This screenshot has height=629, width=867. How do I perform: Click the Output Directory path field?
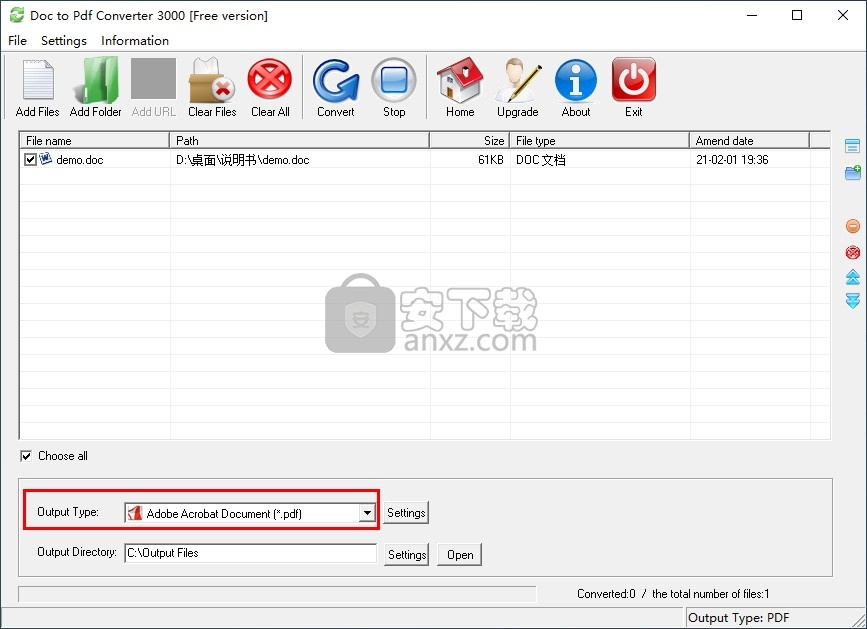click(250, 553)
